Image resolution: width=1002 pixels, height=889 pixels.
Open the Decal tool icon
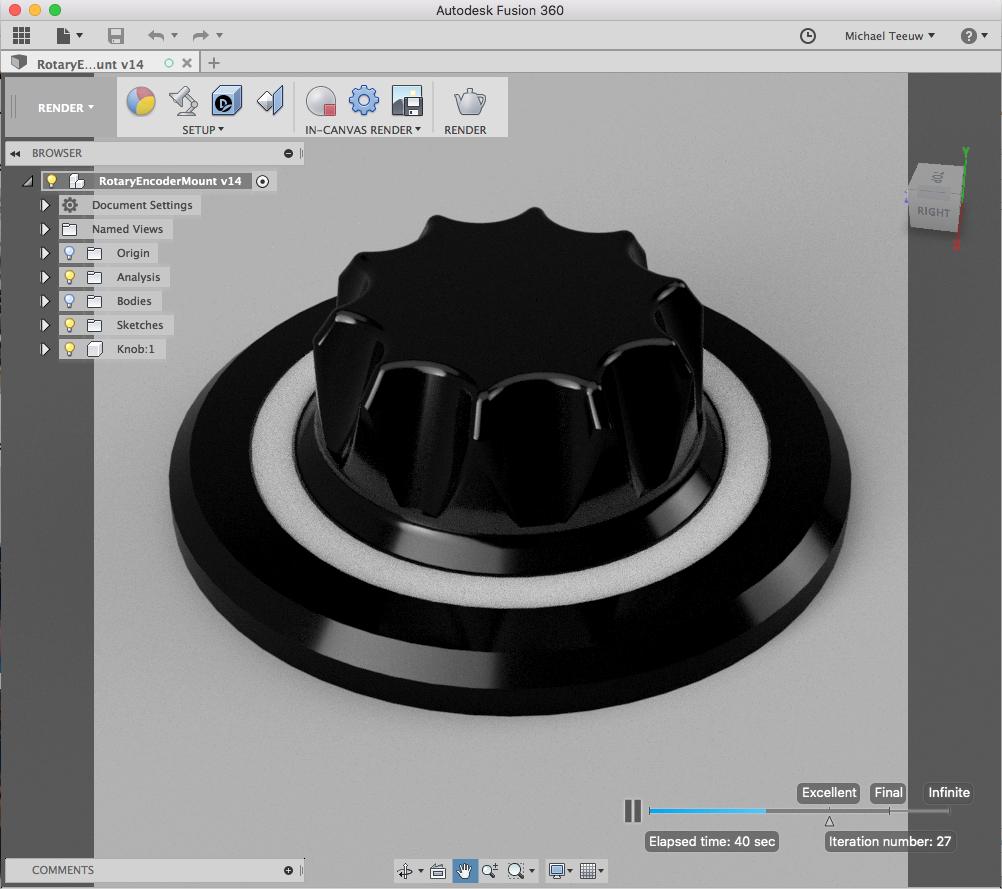coord(226,101)
